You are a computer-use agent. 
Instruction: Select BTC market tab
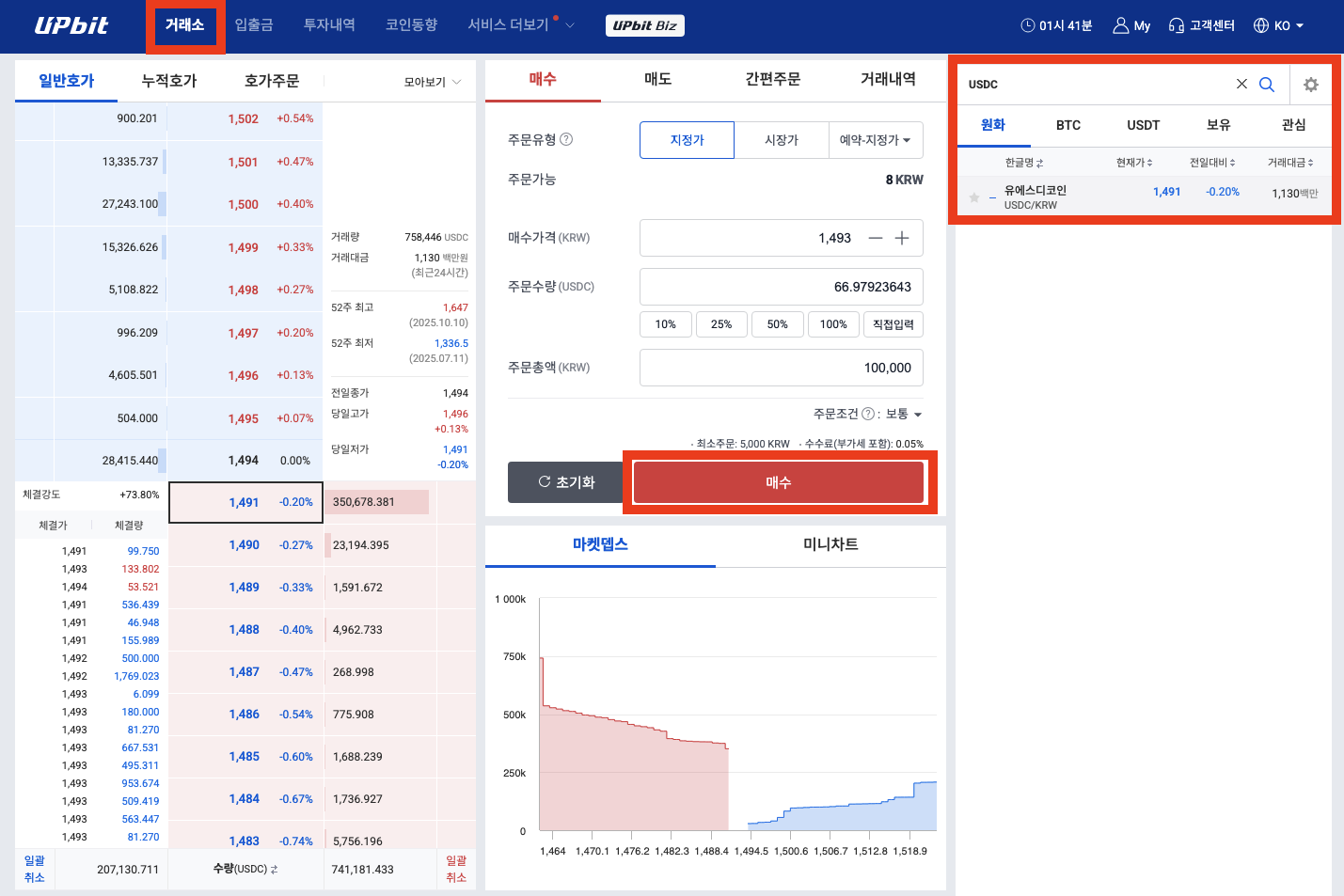1068,125
